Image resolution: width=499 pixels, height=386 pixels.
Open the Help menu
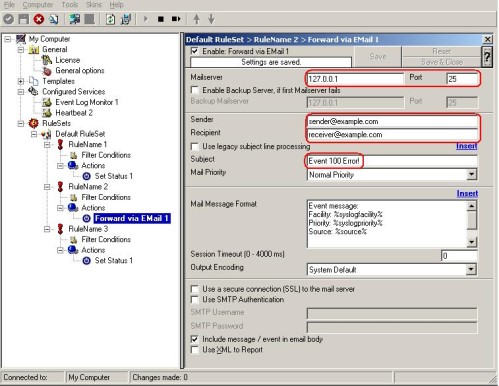(116, 5)
